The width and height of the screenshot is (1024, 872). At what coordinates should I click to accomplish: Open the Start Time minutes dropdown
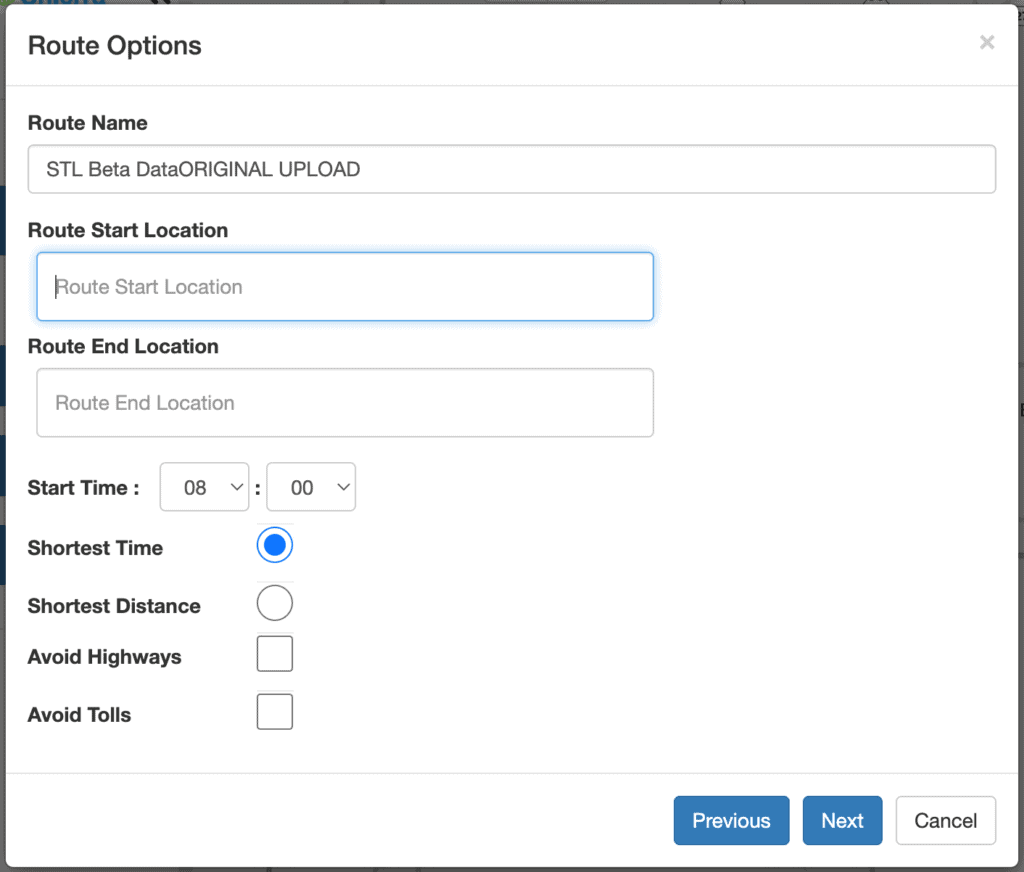coord(311,487)
